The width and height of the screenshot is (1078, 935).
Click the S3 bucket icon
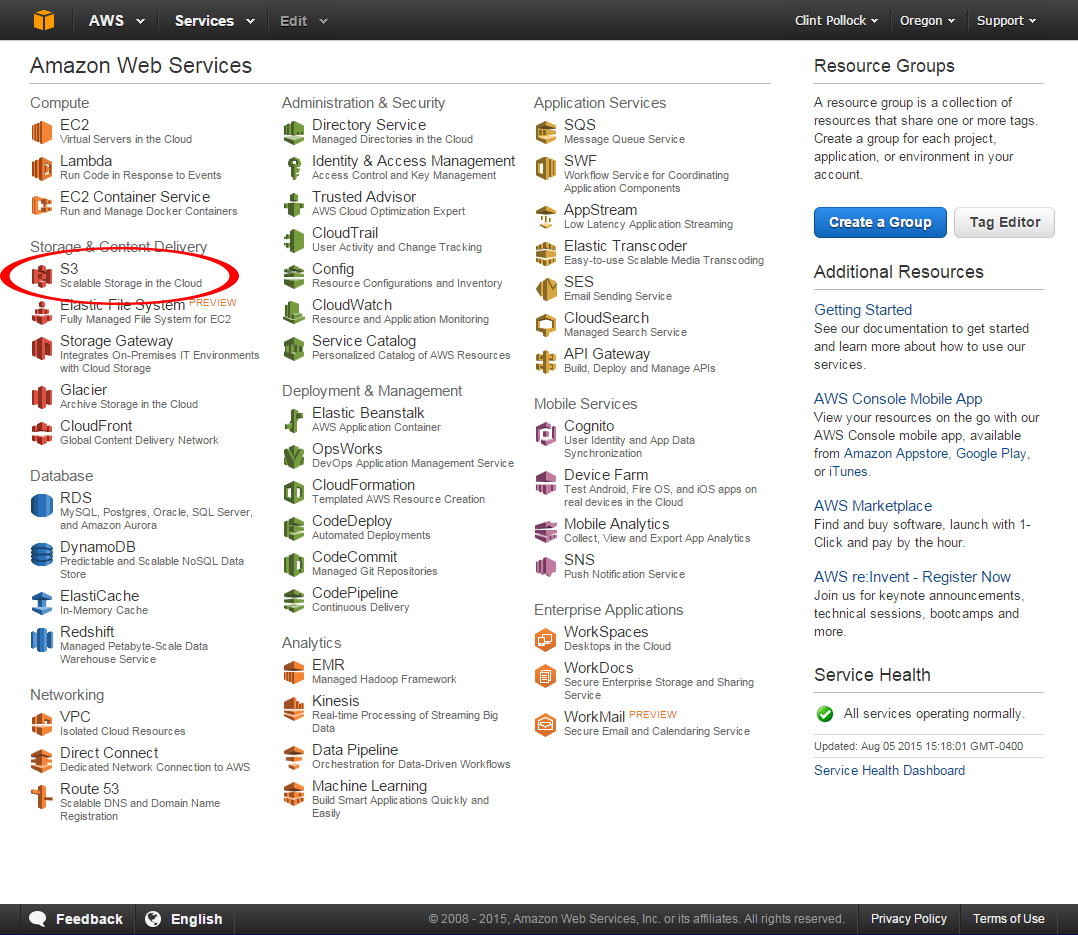pyautogui.click(x=42, y=276)
